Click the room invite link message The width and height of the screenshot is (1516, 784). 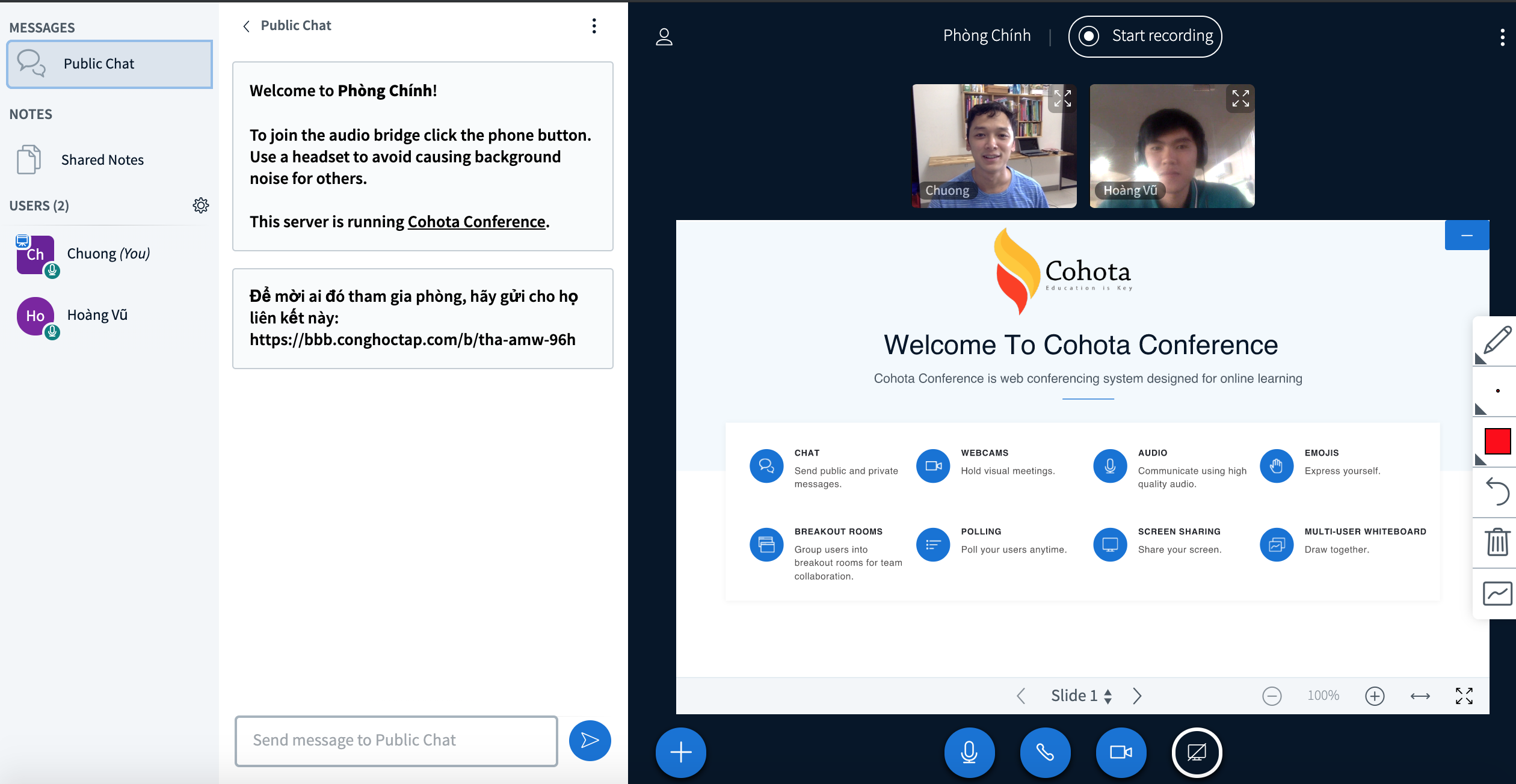(x=422, y=319)
